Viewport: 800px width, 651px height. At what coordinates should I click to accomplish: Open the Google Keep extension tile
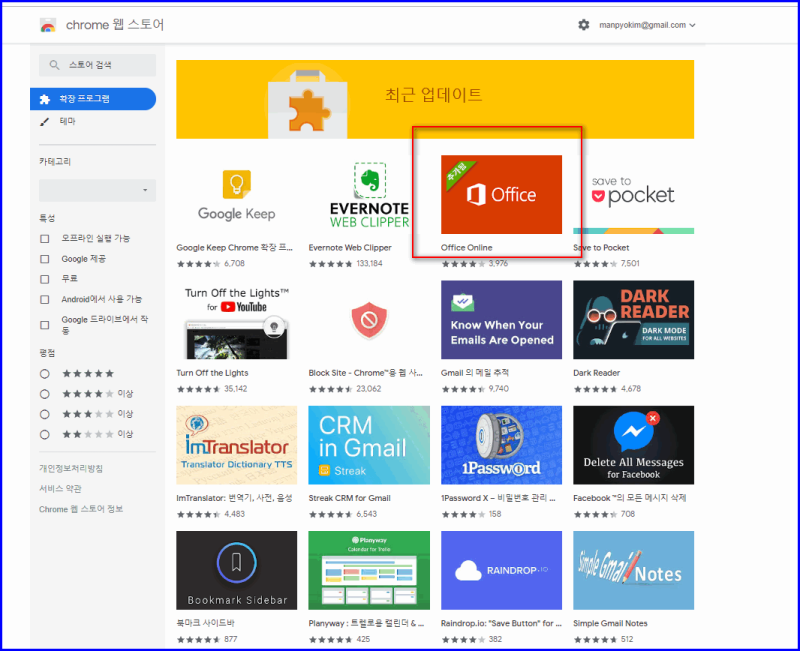pyautogui.click(x=237, y=194)
